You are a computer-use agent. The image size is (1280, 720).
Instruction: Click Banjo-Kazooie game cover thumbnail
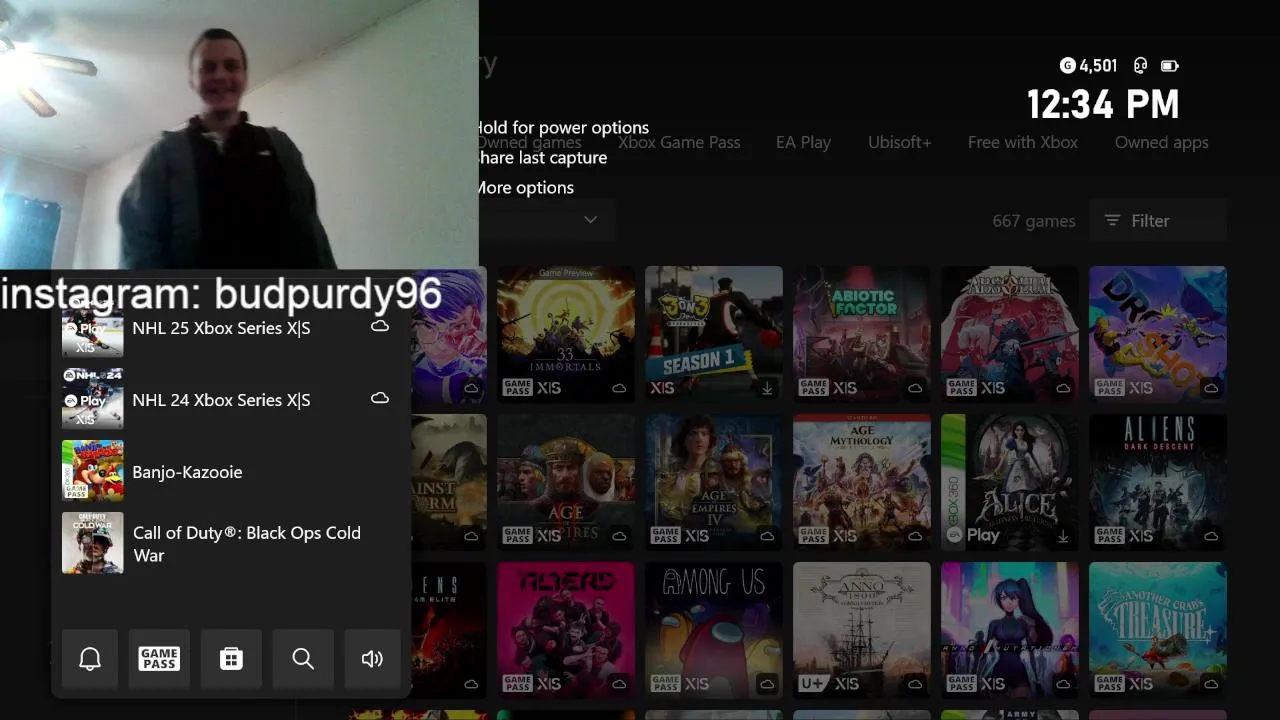pyautogui.click(x=93, y=470)
